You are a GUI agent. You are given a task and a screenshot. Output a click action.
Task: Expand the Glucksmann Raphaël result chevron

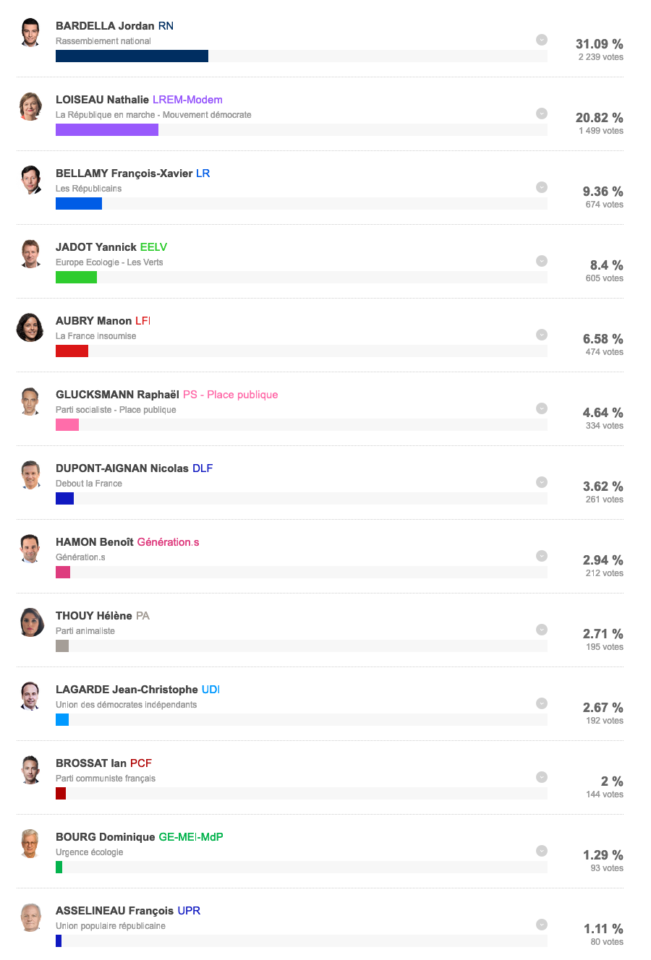coord(541,408)
